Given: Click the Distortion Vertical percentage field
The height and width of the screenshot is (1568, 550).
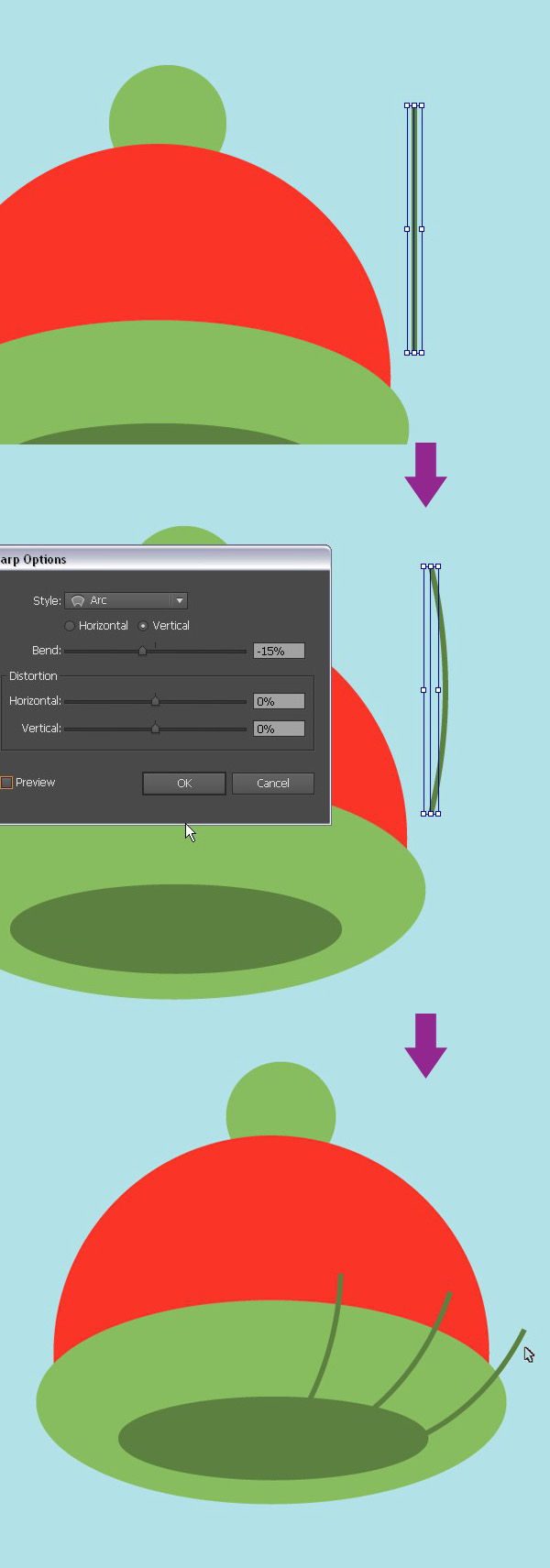Looking at the screenshot, I should click(x=279, y=729).
